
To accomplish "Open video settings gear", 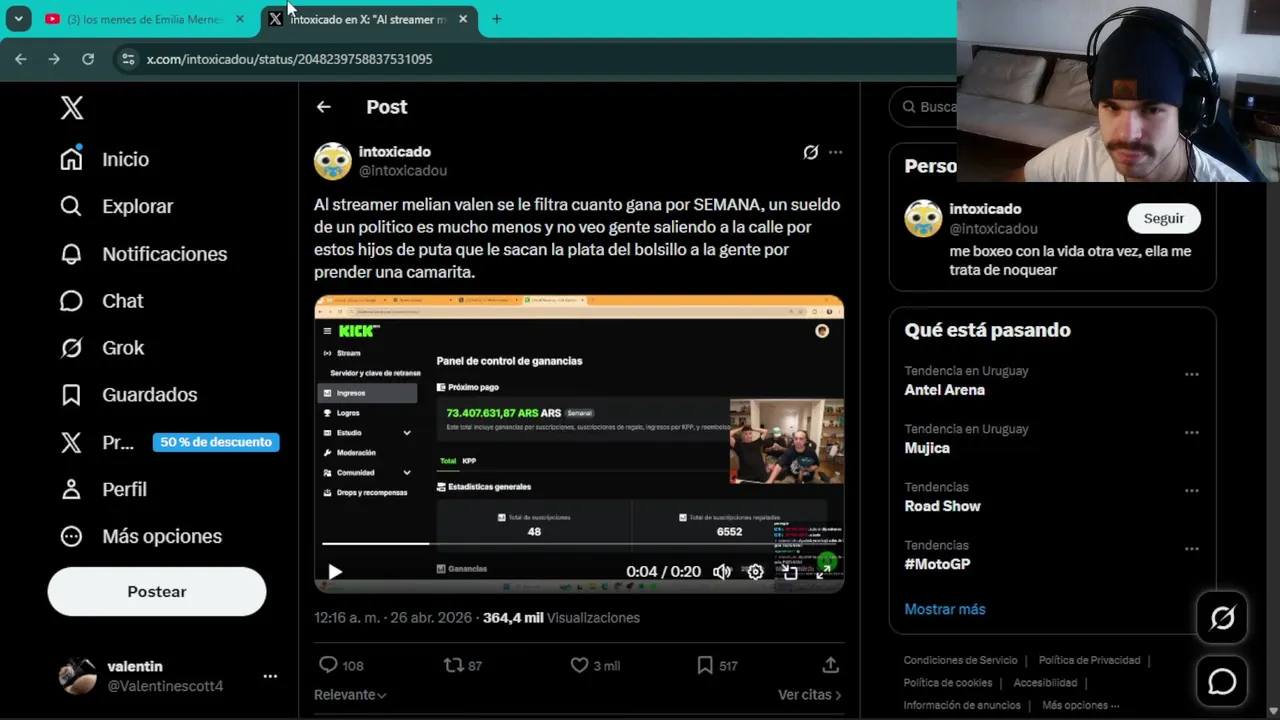I will 756,572.
